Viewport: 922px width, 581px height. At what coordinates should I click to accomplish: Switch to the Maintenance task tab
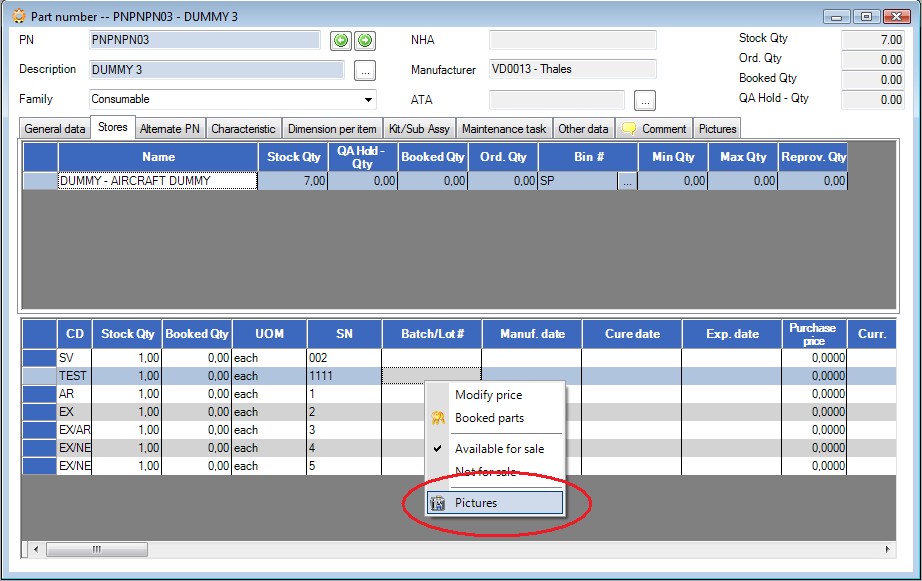(504, 129)
